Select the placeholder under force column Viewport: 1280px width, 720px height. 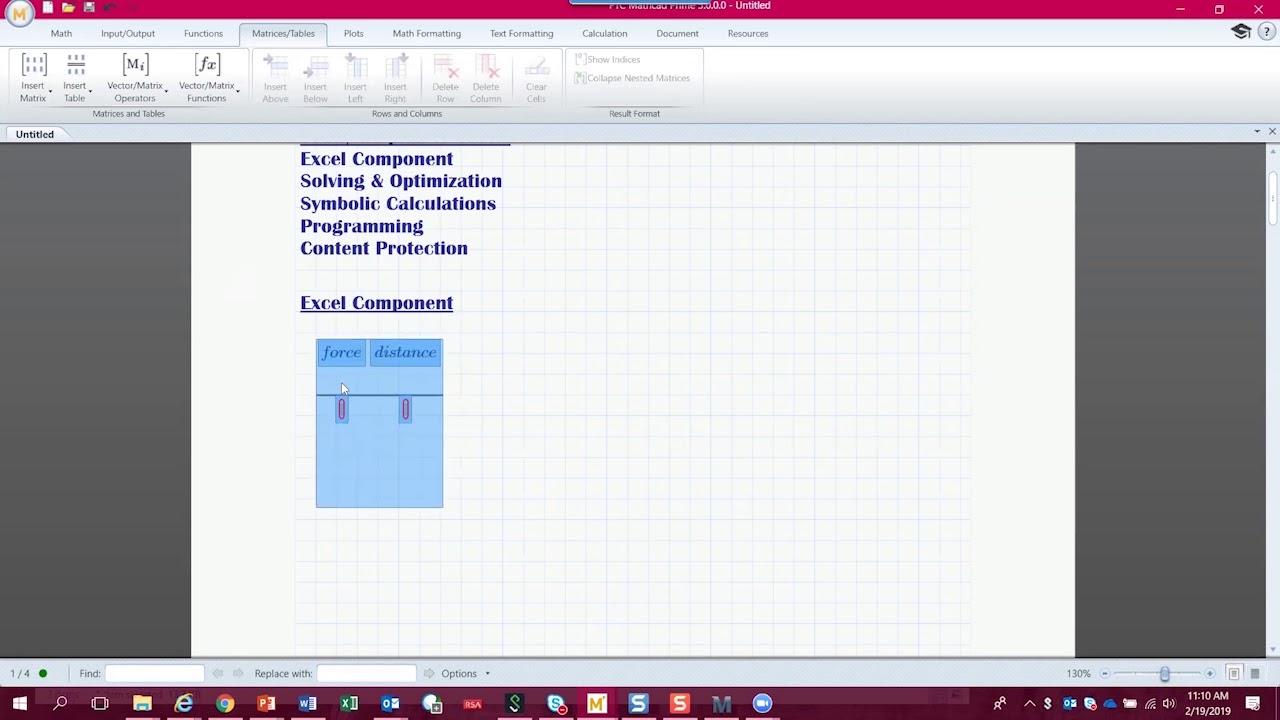[341, 409]
